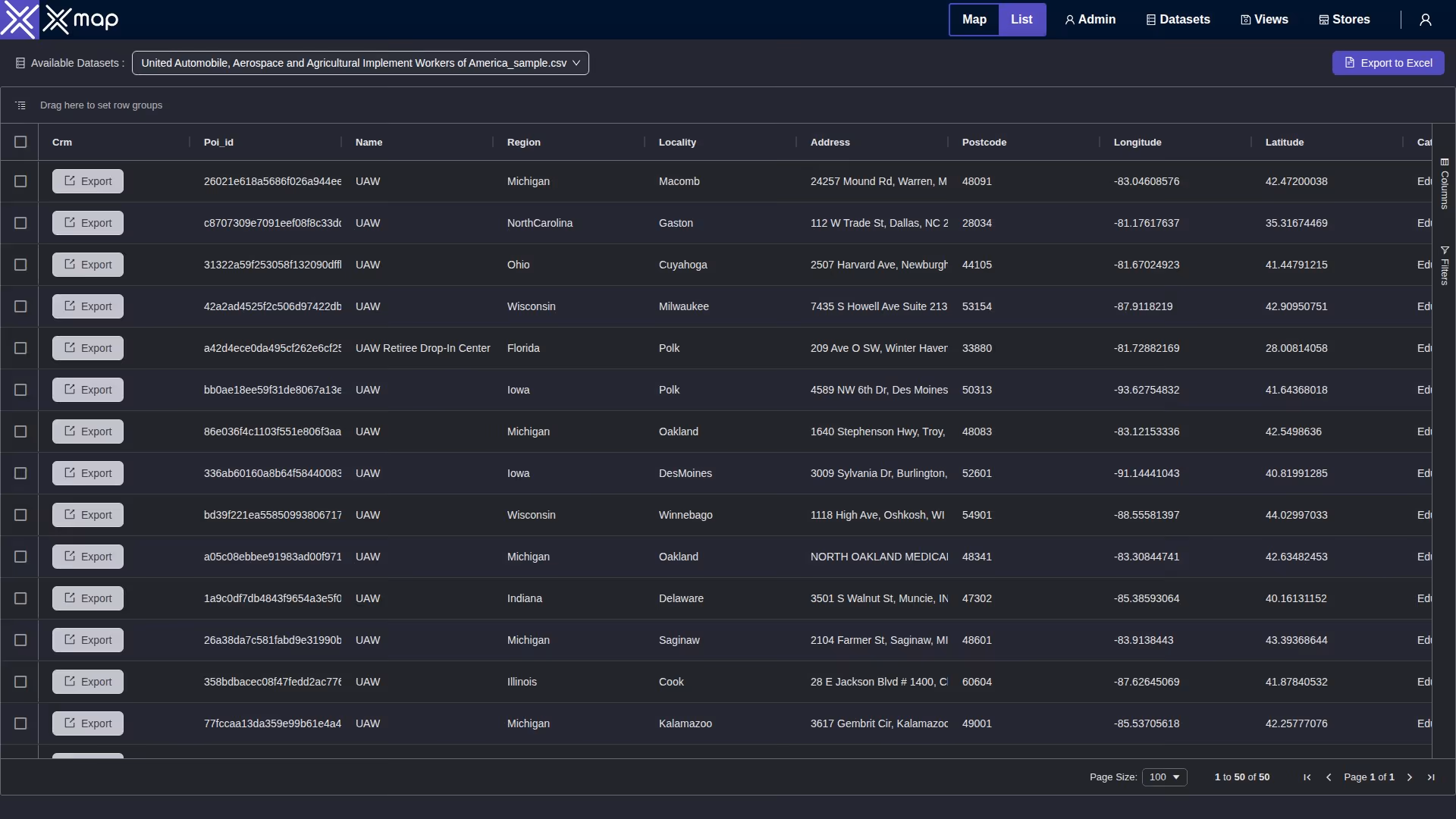Export the Gaston, NorthCarolina row to CRM

coord(88,223)
